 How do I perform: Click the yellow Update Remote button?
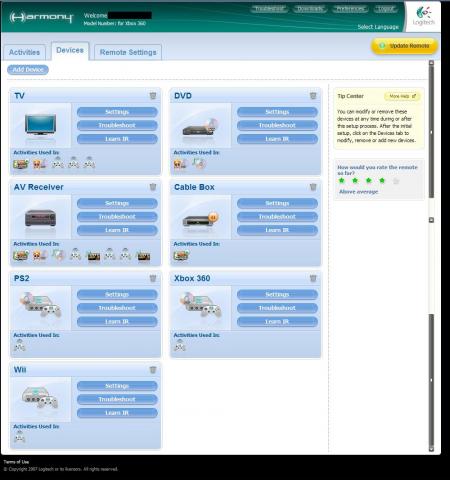[404, 46]
